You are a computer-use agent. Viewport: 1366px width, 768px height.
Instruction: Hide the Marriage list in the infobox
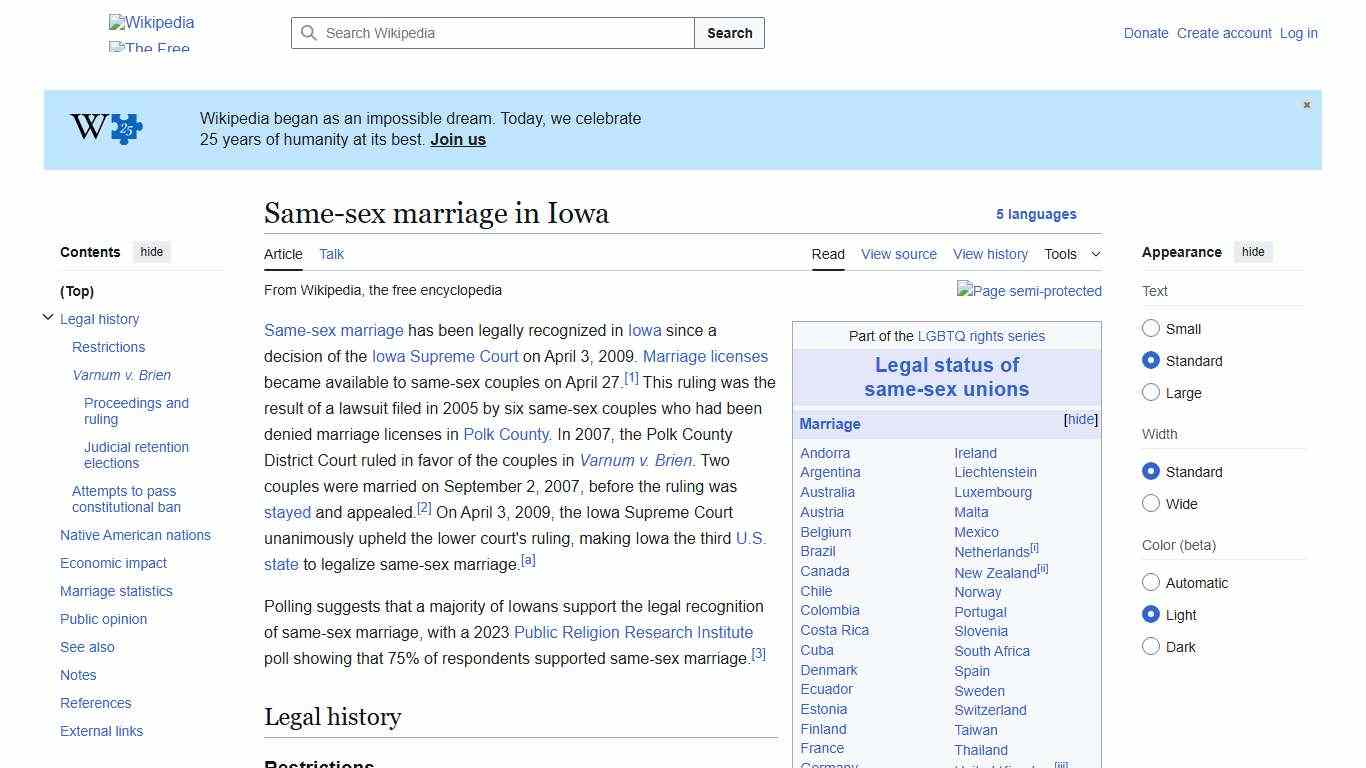click(x=1079, y=419)
